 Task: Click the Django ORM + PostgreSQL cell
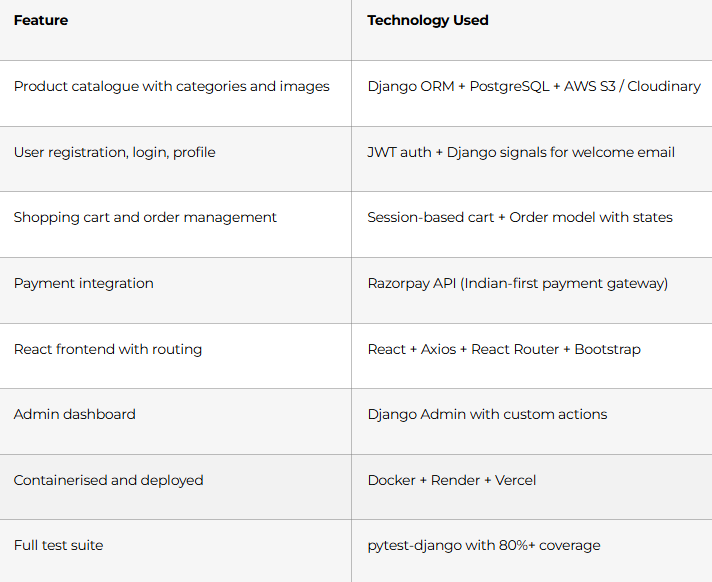(532, 94)
